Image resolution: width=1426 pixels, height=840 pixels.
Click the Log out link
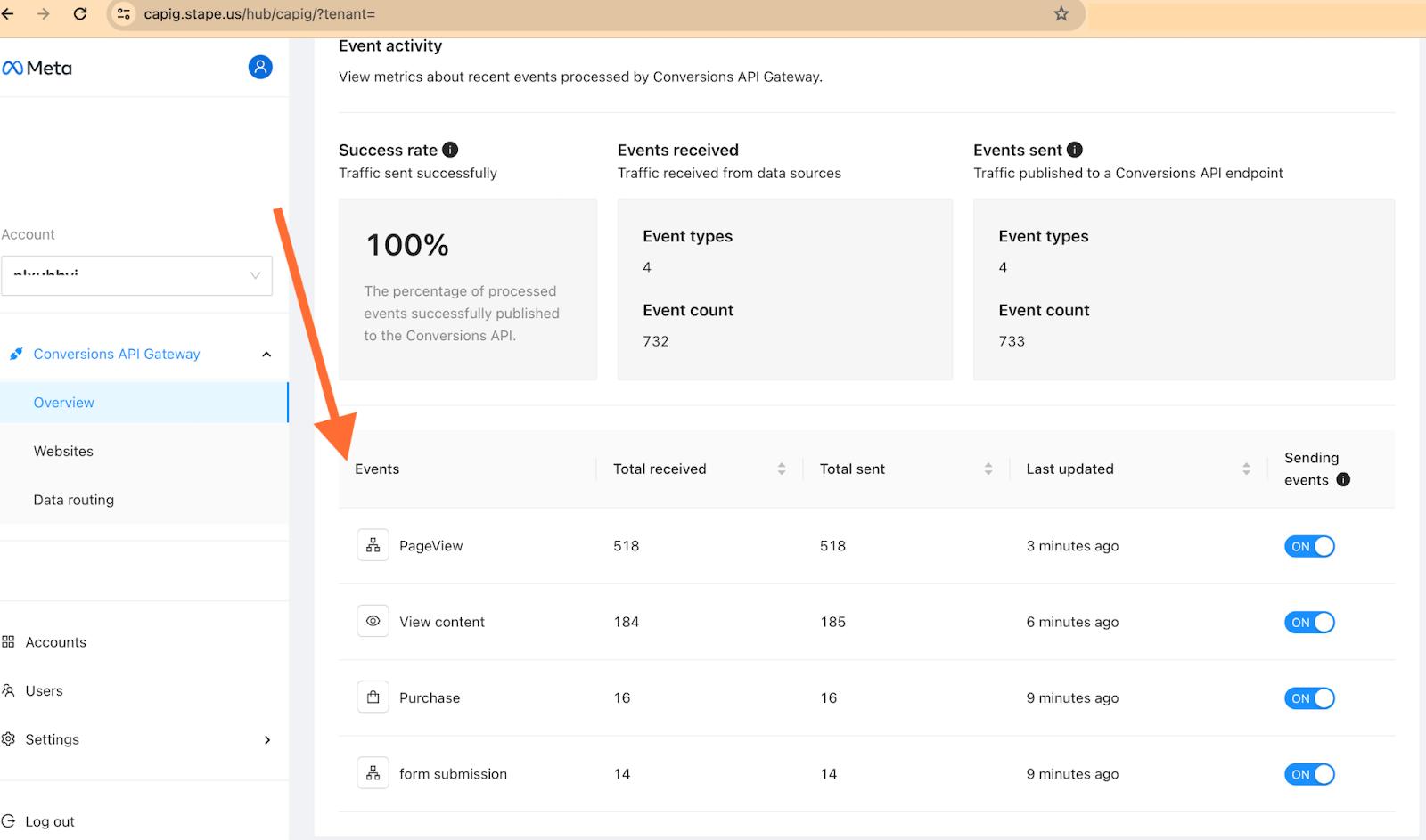click(49, 821)
